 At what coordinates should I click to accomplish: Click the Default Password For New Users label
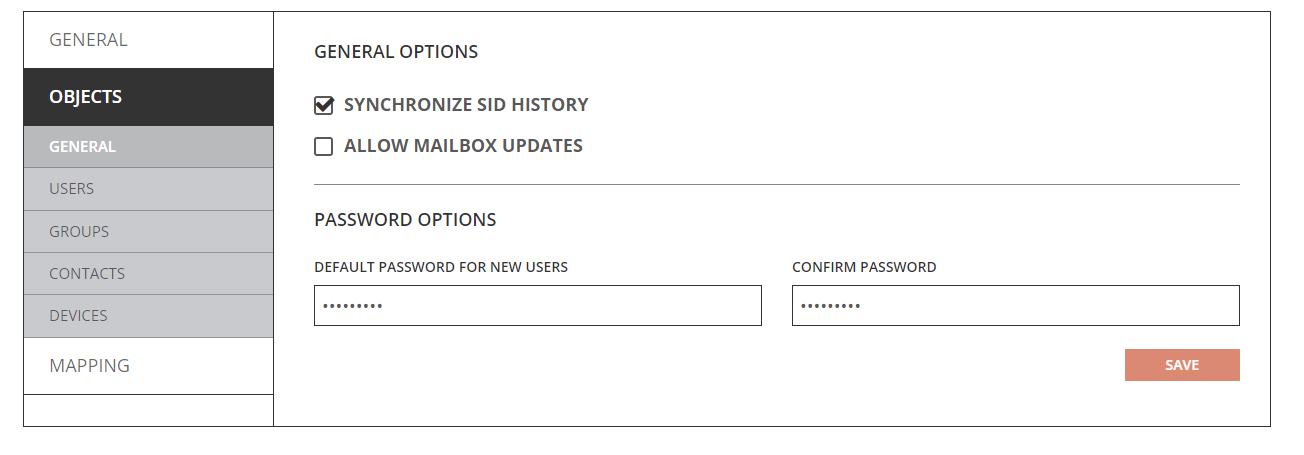(x=441, y=267)
